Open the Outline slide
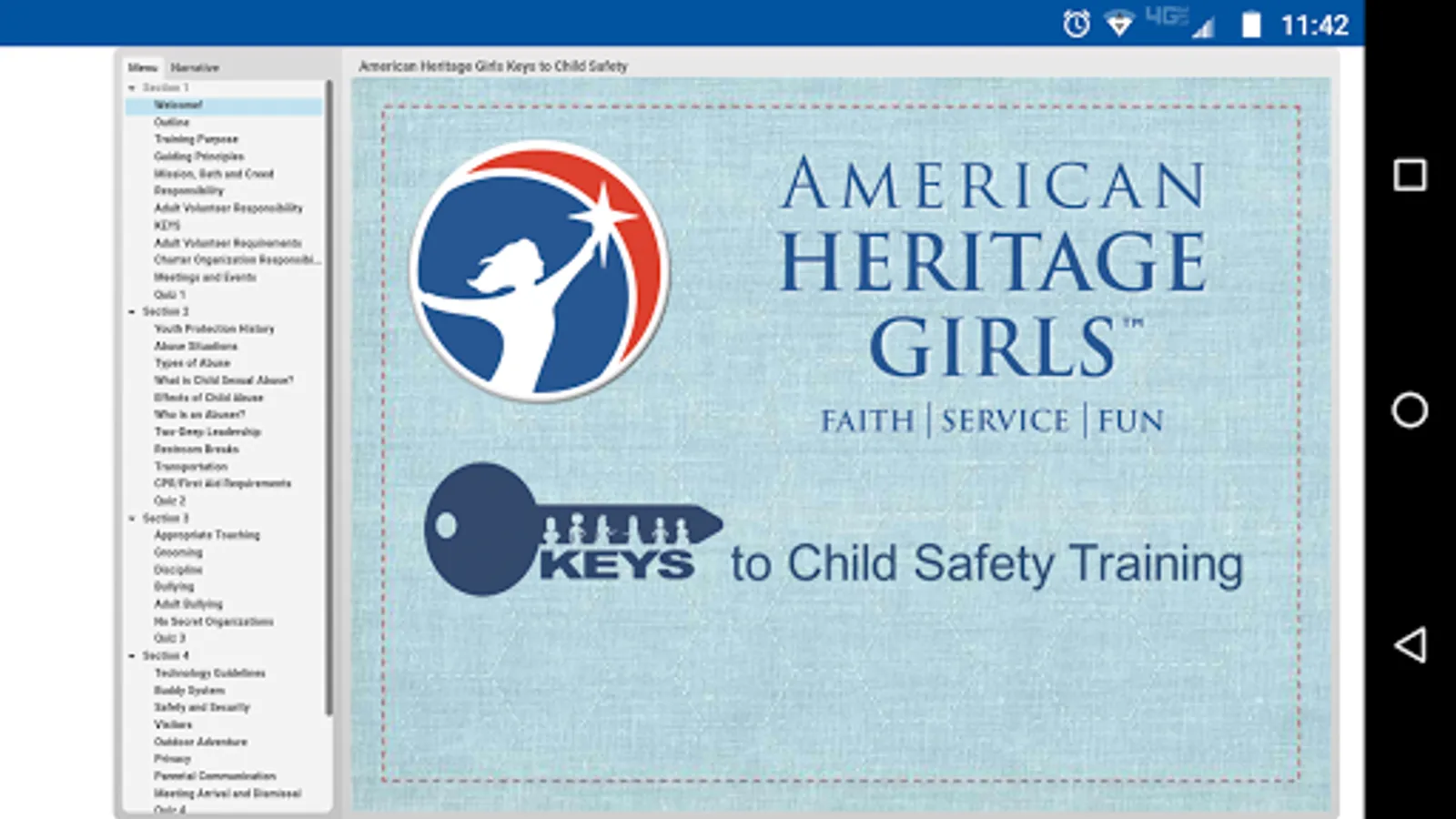The width and height of the screenshot is (1456, 819). [172, 122]
